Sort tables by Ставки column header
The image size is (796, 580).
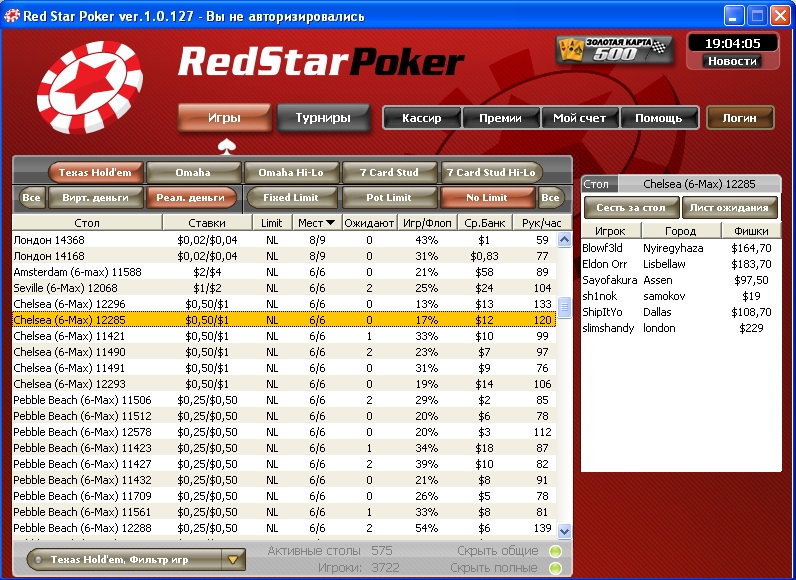(207, 222)
